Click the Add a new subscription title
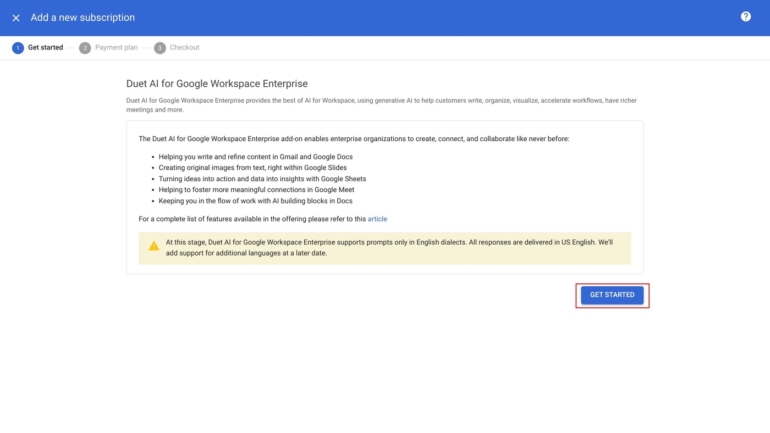 click(x=83, y=18)
